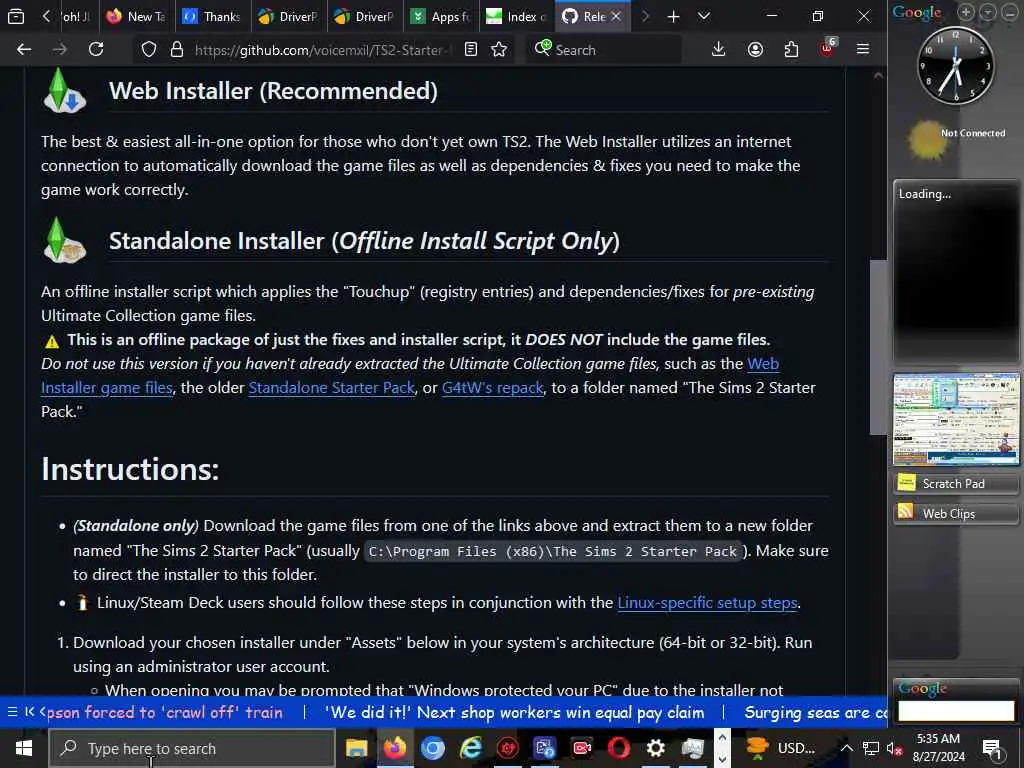This screenshot has width=1024, height=768.
Task: Click inside the page's vertical scrollbar thumb
Action: pyautogui.click(x=878, y=347)
